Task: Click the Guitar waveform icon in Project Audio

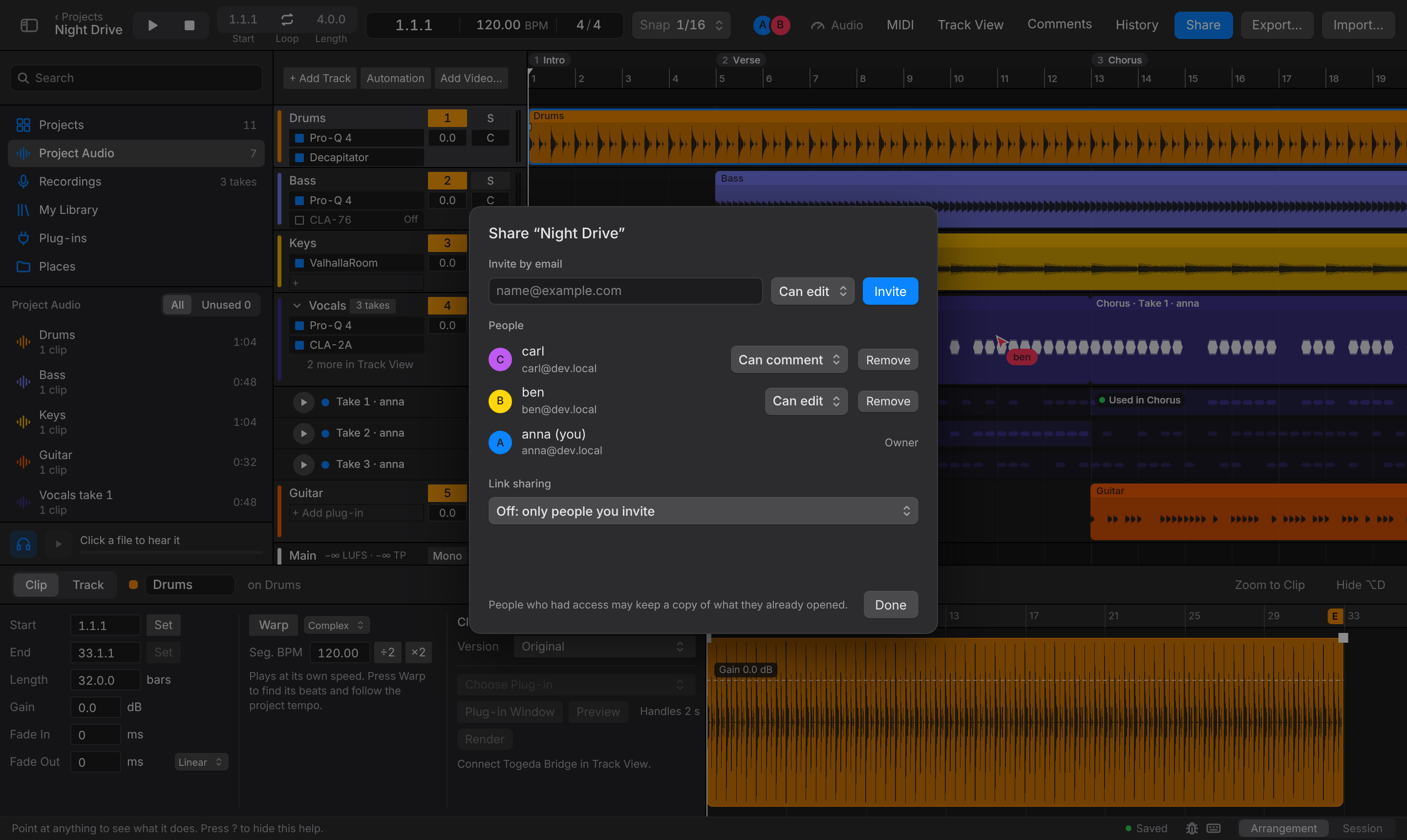Action: 23,462
